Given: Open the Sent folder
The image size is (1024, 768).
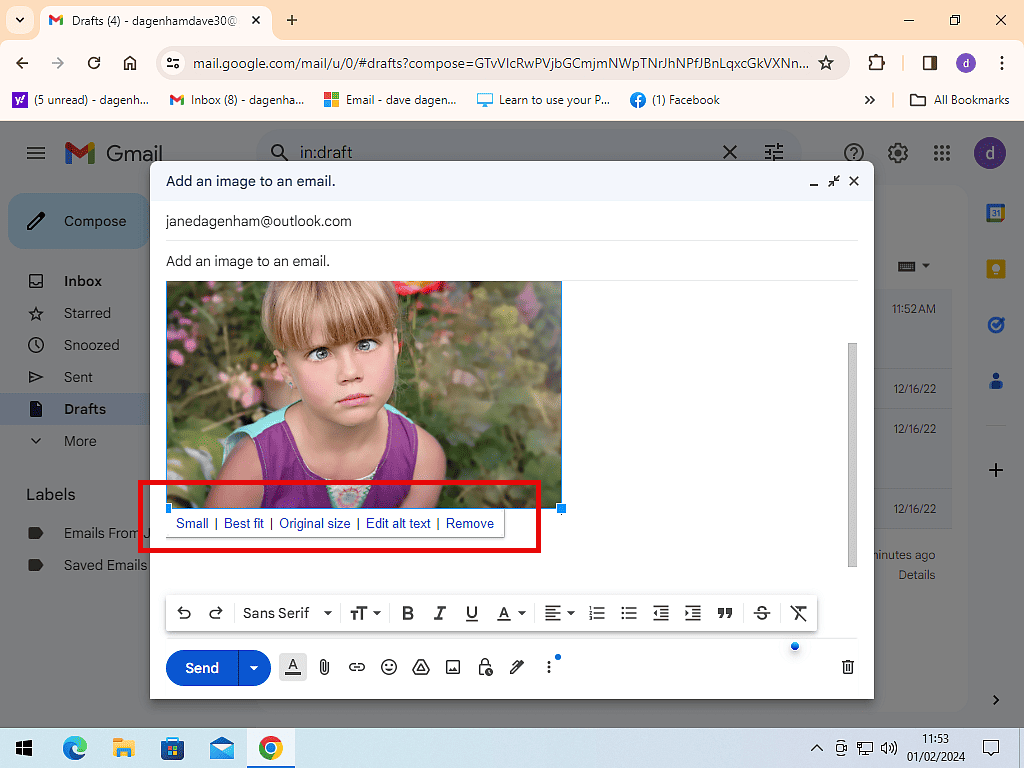Looking at the screenshot, I should click(x=78, y=377).
